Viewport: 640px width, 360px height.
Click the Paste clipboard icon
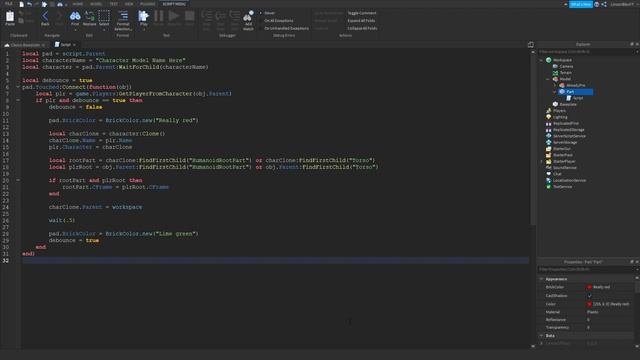10,16
